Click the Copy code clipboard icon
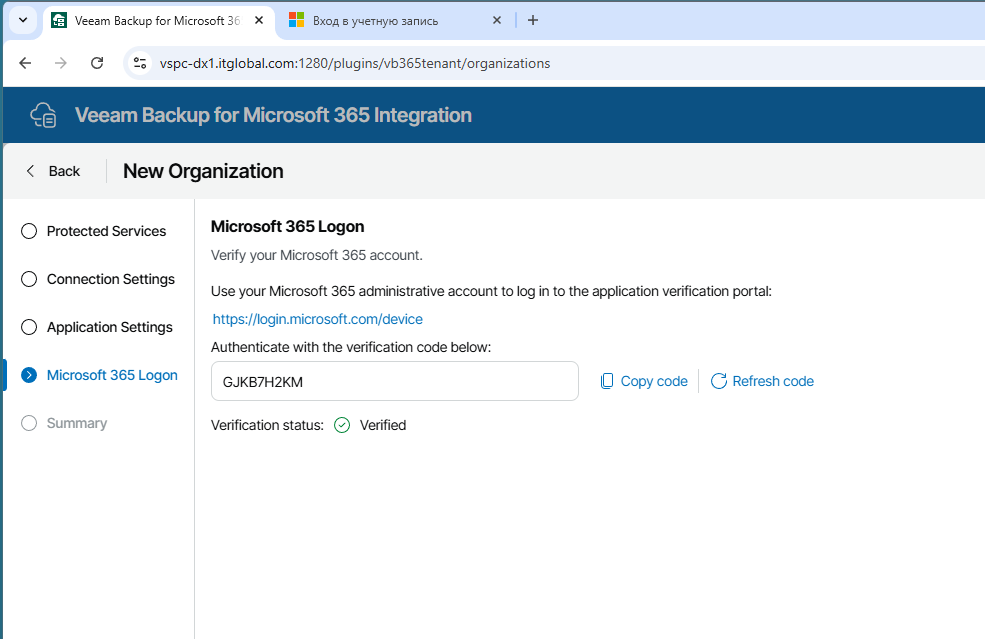The image size is (985, 639). point(607,381)
